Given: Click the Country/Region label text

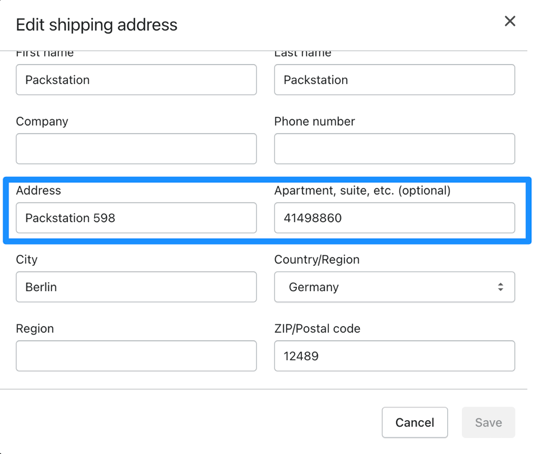Looking at the screenshot, I should point(317,260).
